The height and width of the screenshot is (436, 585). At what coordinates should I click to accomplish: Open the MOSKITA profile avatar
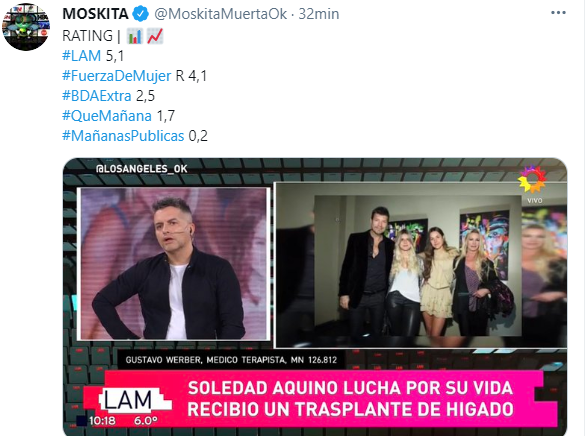(26, 27)
